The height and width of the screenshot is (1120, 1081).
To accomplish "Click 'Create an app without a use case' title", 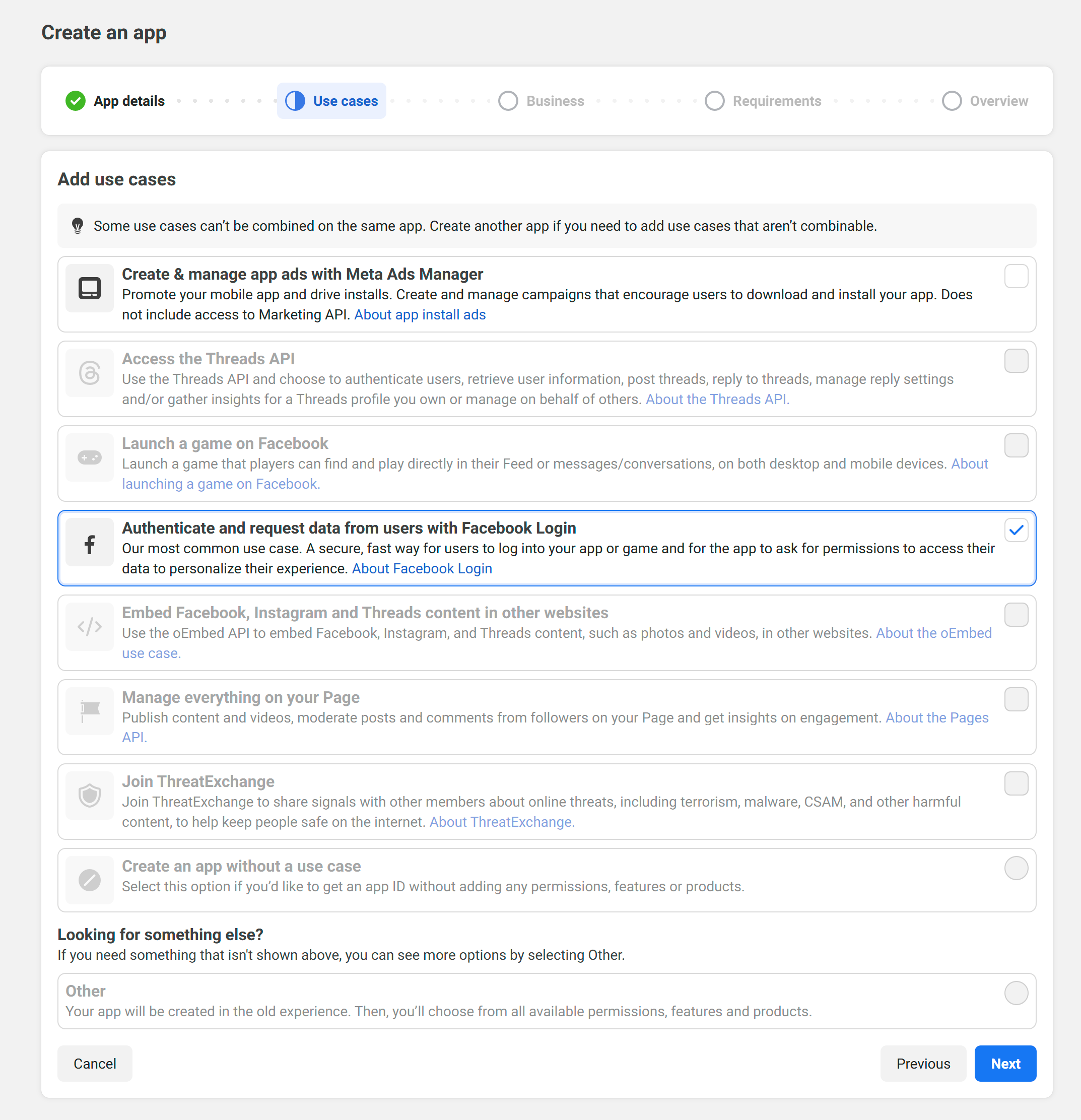I will (x=241, y=866).
